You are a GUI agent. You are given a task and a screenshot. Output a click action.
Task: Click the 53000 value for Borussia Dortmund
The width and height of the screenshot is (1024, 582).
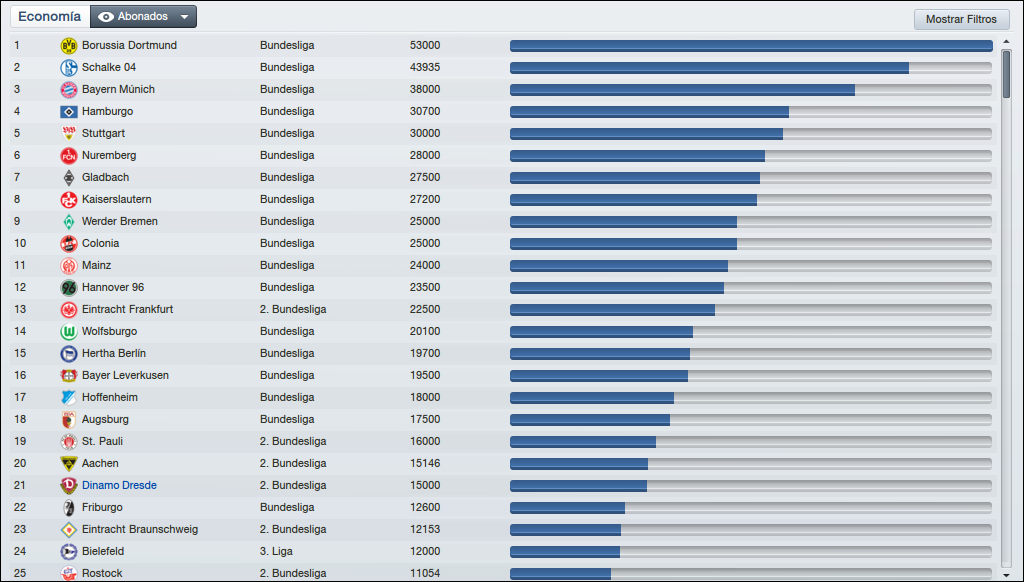pyautogui.click(x=425, y=45)
